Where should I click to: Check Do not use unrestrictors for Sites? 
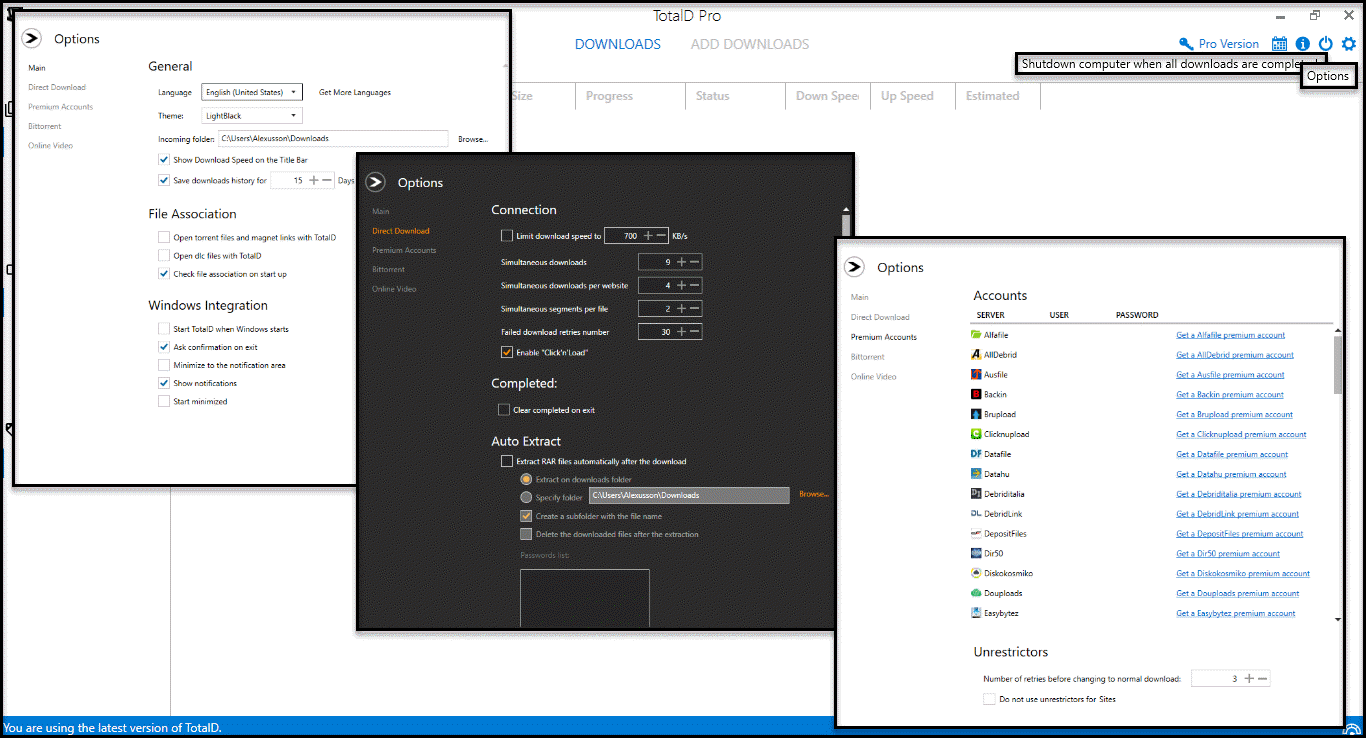(989, 699)
